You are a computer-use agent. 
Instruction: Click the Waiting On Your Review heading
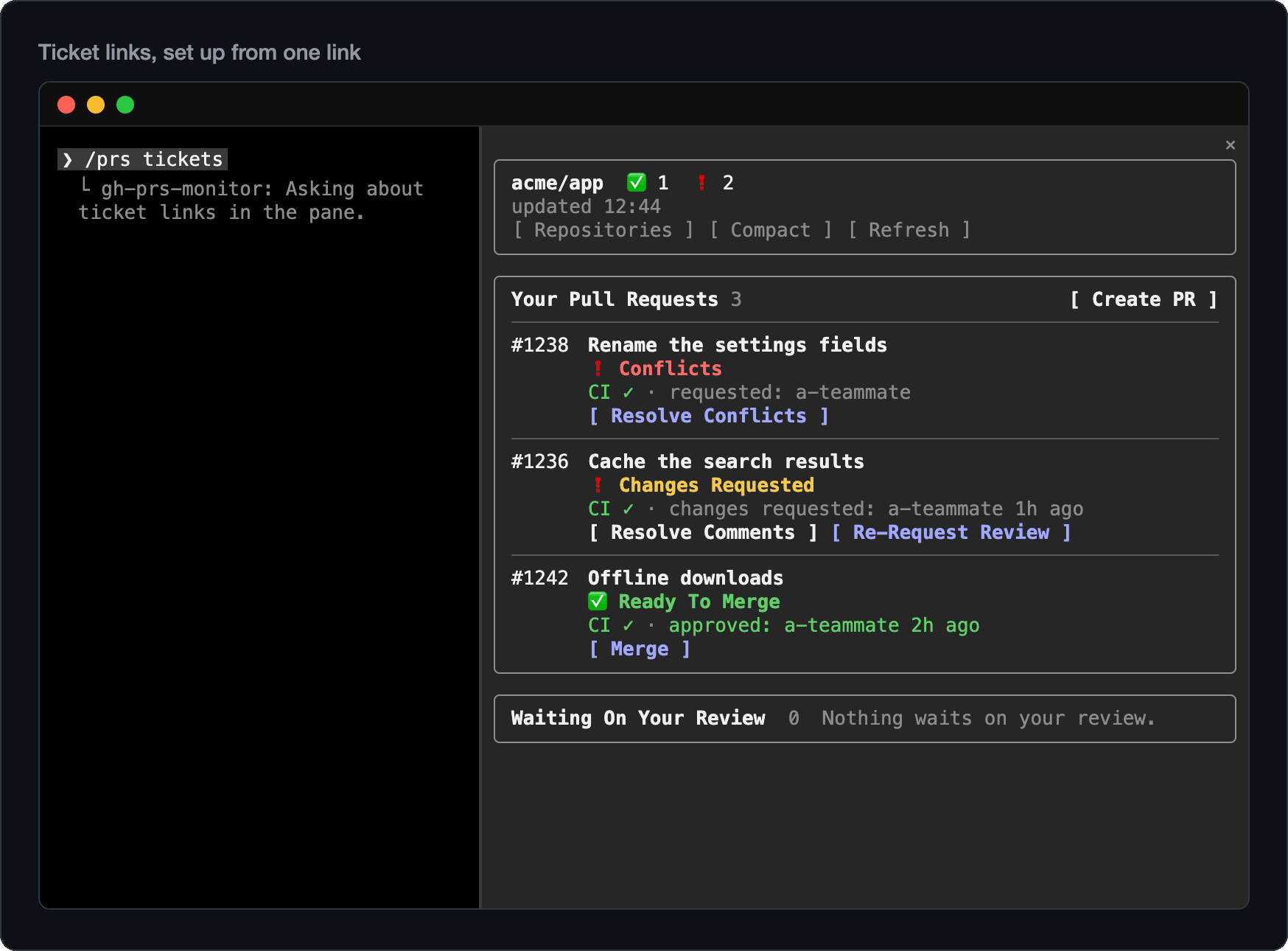click(638, 718)
